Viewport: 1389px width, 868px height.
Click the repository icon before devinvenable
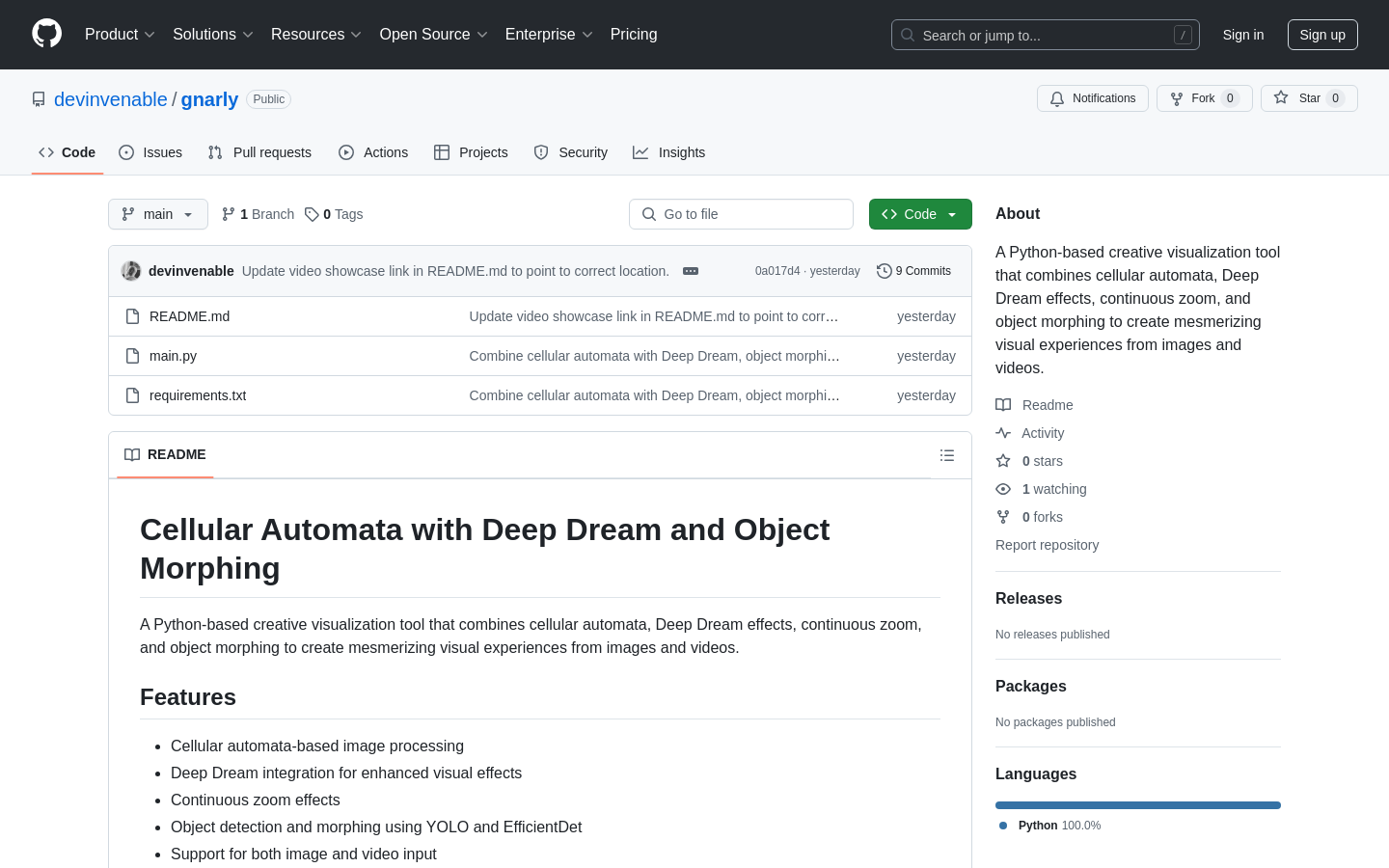(39, 99)
